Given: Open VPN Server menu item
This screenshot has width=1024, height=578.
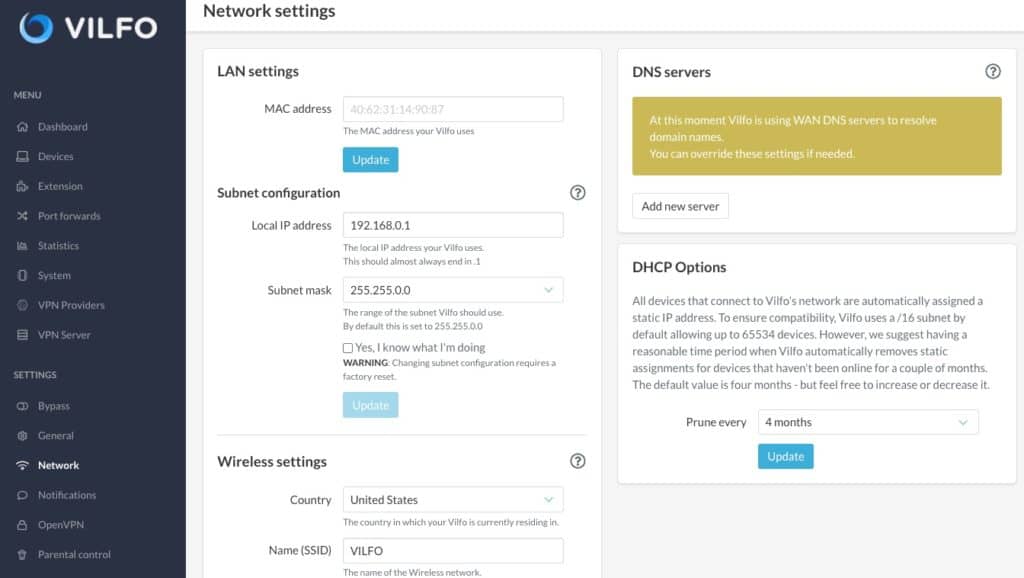Looking at the screenshot, I should (x=64, y=335).
